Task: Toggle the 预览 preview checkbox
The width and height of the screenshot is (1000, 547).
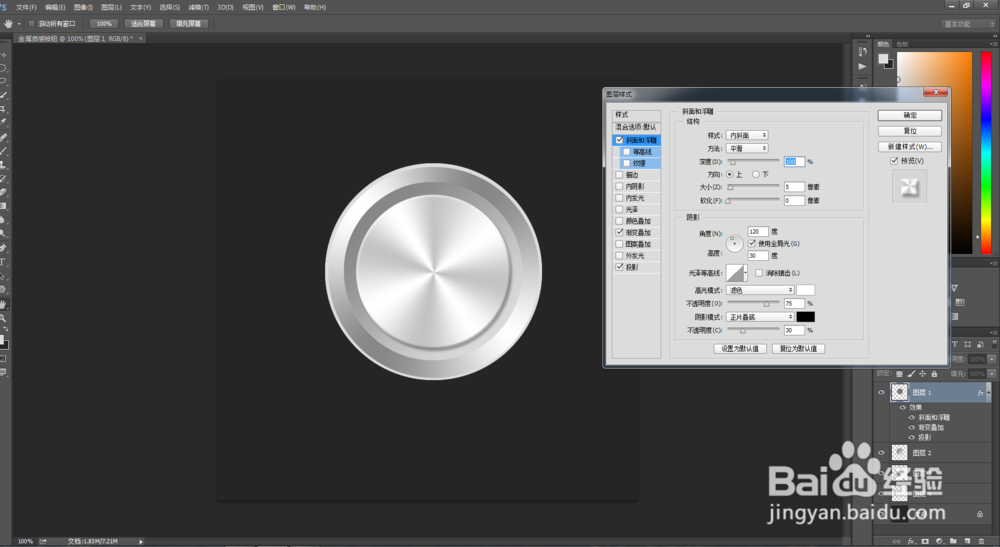Action: coord(894,161)
